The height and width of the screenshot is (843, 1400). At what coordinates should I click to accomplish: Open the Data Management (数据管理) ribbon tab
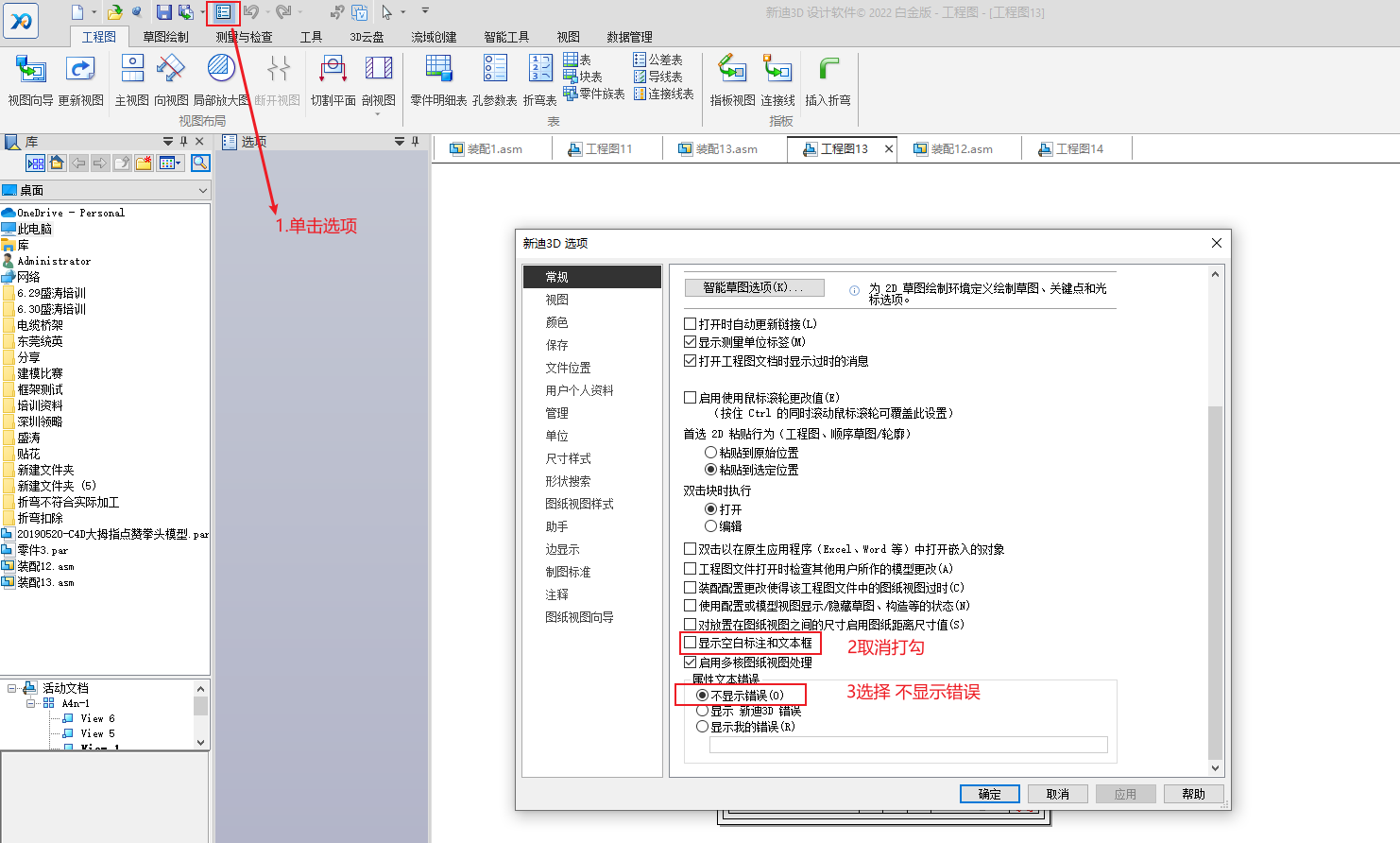pos(629,37)
